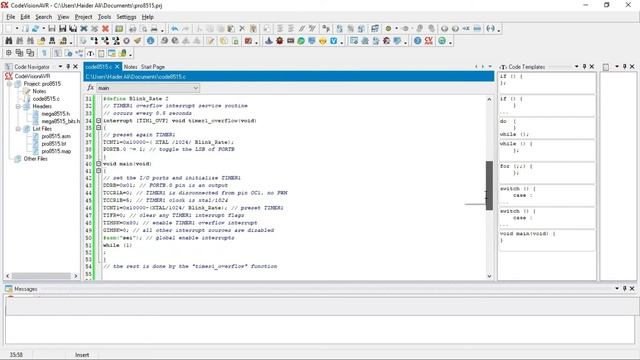Open Code Templates panel options arrow
The image size is (640, 360).
click(x=576, y=67)
